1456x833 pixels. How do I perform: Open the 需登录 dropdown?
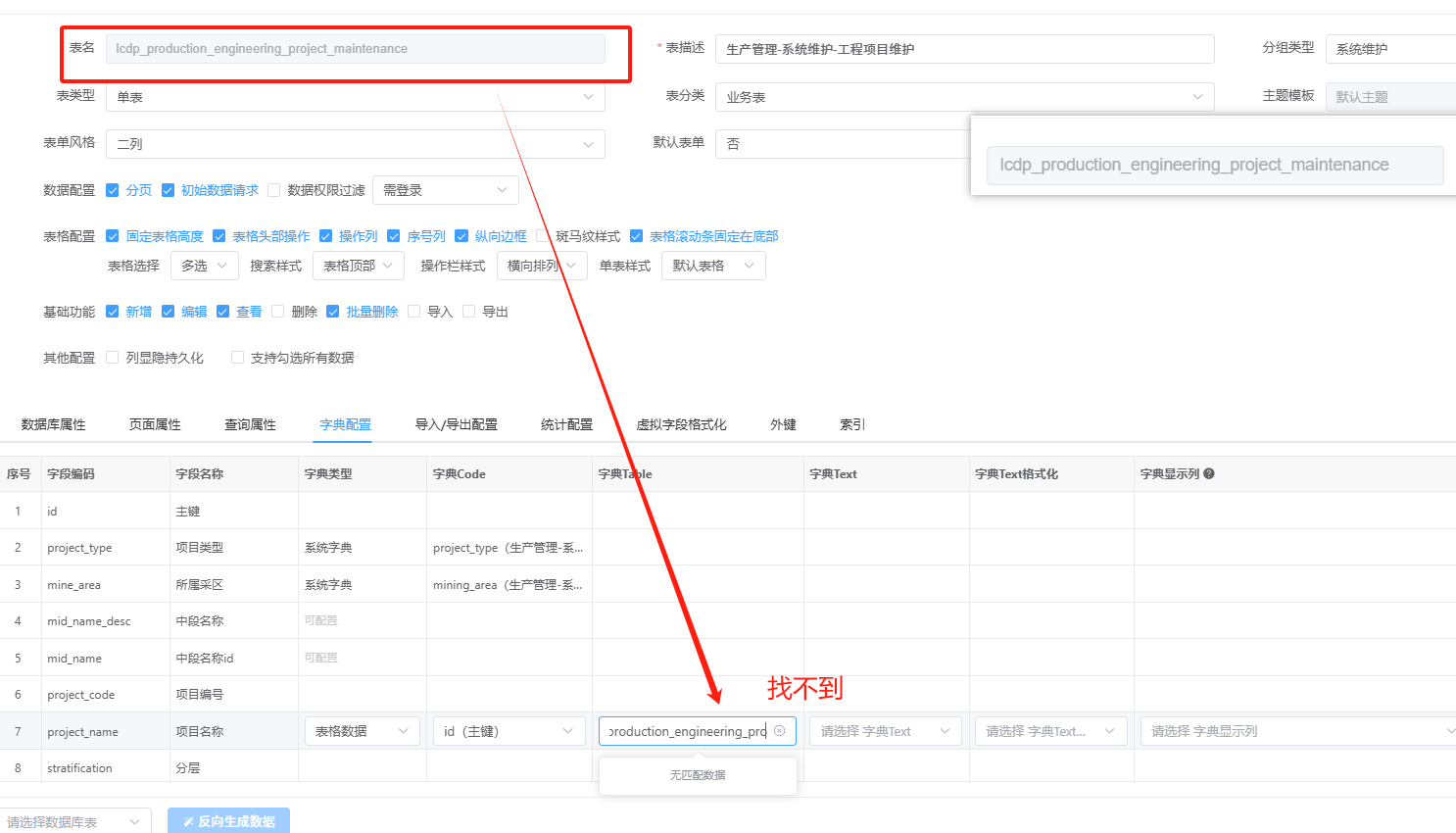446,190
